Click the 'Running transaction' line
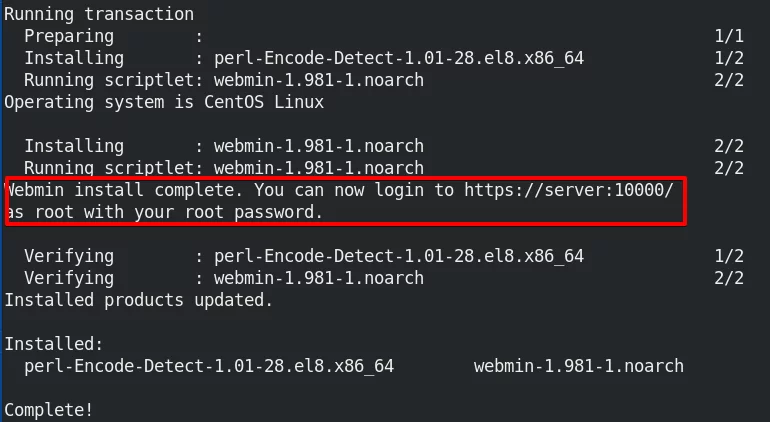Viewport: 770px width, 422px height. (x=99, y=14)
